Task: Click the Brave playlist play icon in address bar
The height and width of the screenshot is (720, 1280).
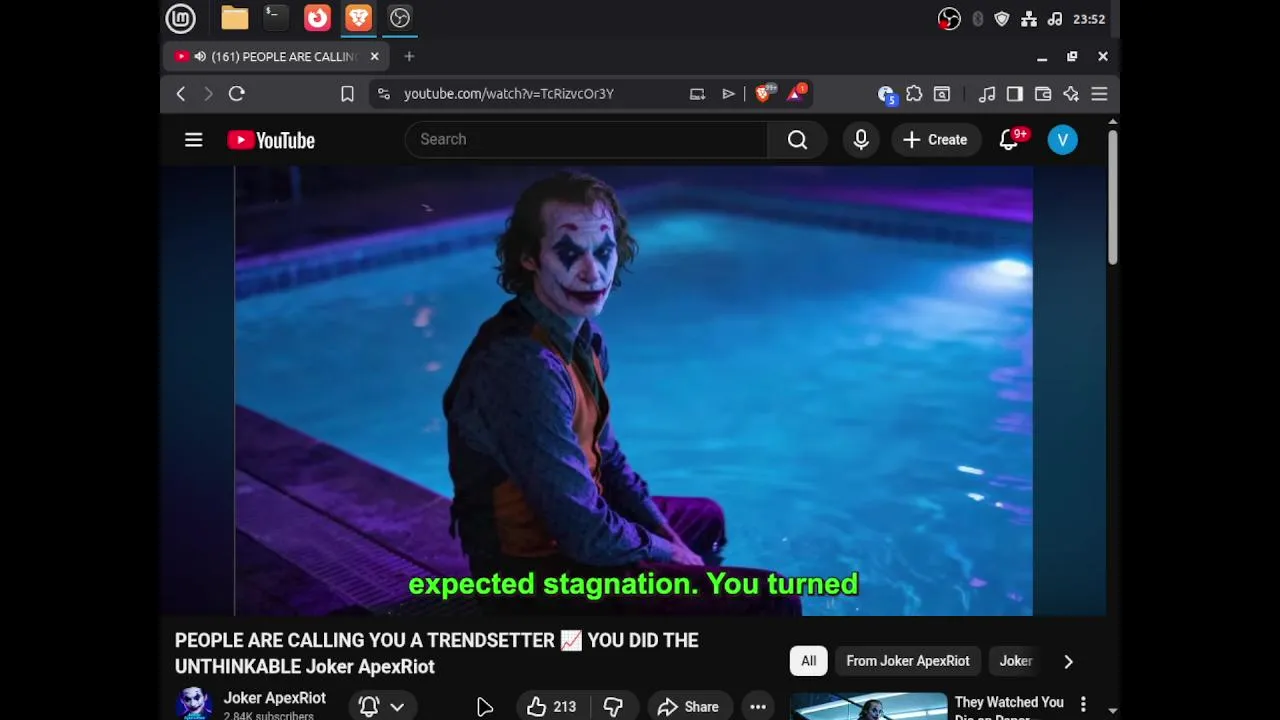Action: [728, 94]
